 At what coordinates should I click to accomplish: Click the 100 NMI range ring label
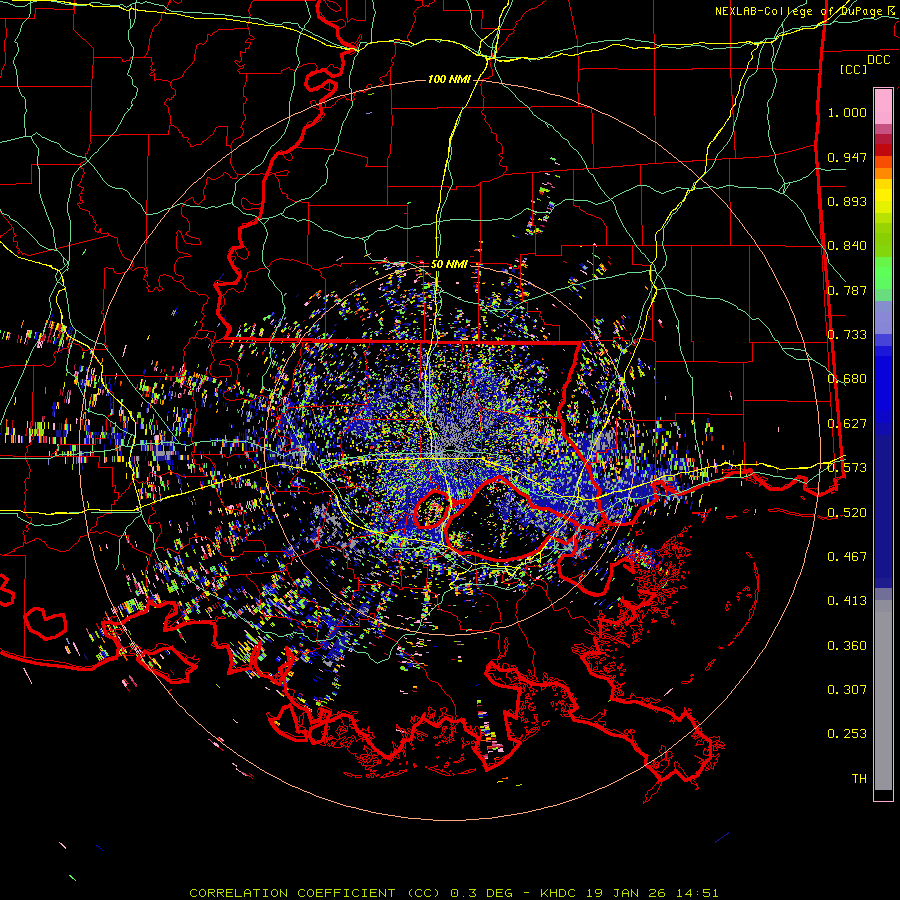click(x=448, y=79)
